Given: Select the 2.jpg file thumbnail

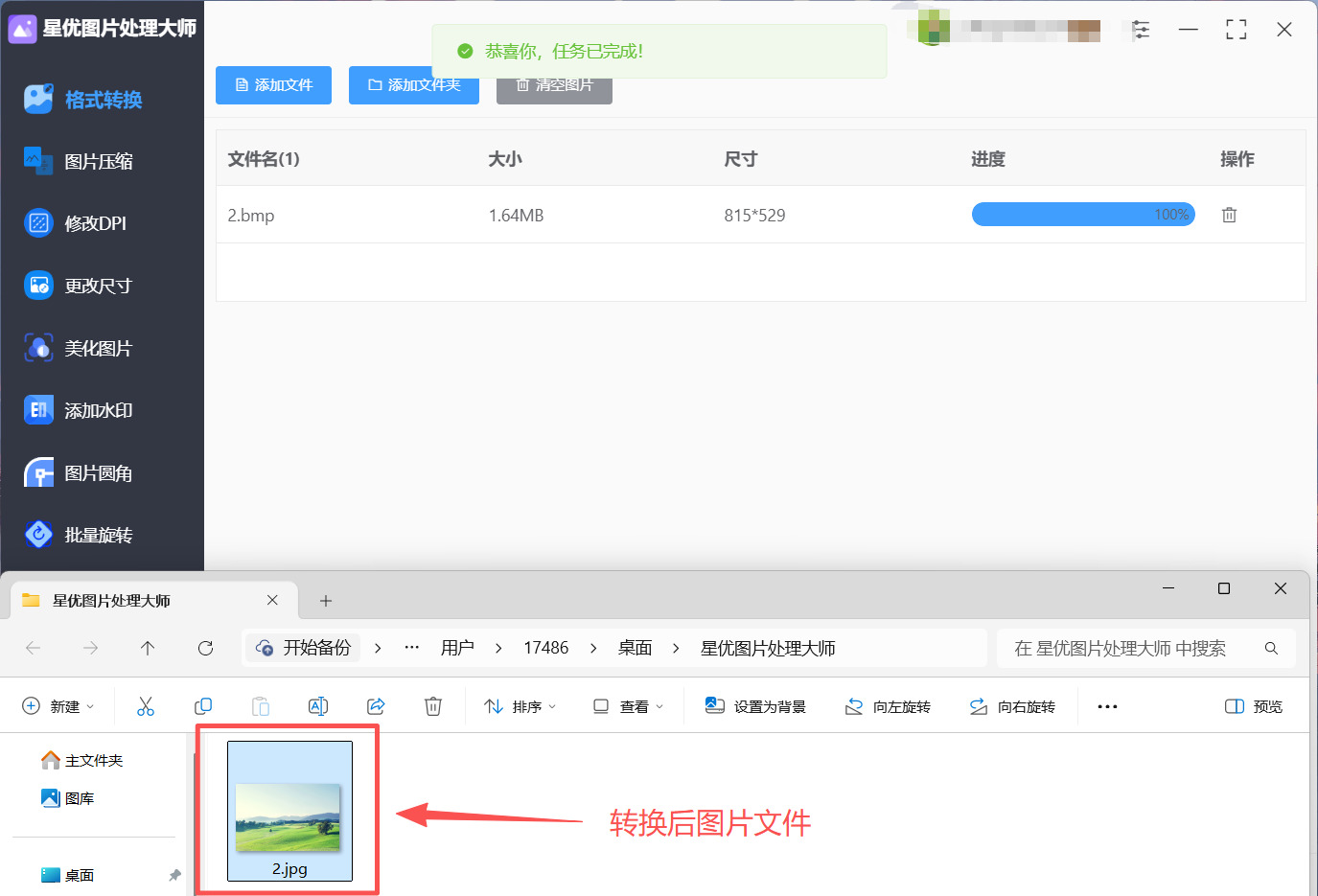Looking at the screenshot, I should click(x=289, y=811).
